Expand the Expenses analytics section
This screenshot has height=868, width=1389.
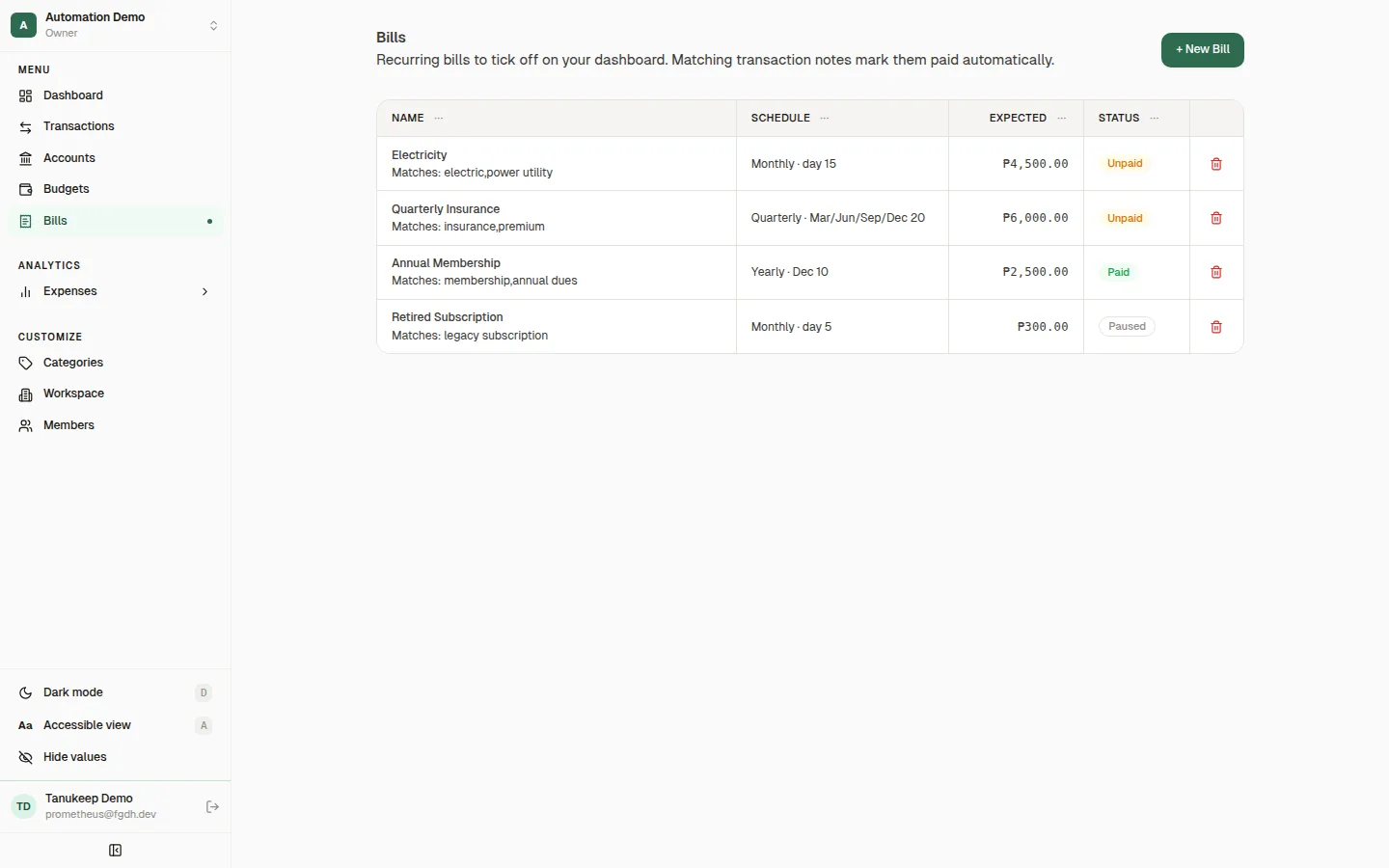point(116,291)
